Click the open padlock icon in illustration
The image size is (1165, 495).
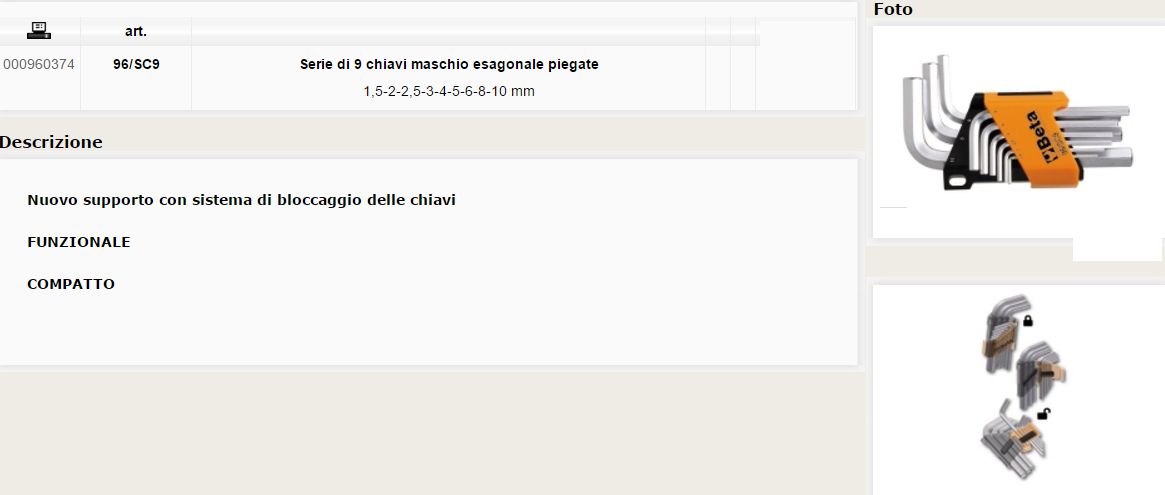tap(1044, 414)
